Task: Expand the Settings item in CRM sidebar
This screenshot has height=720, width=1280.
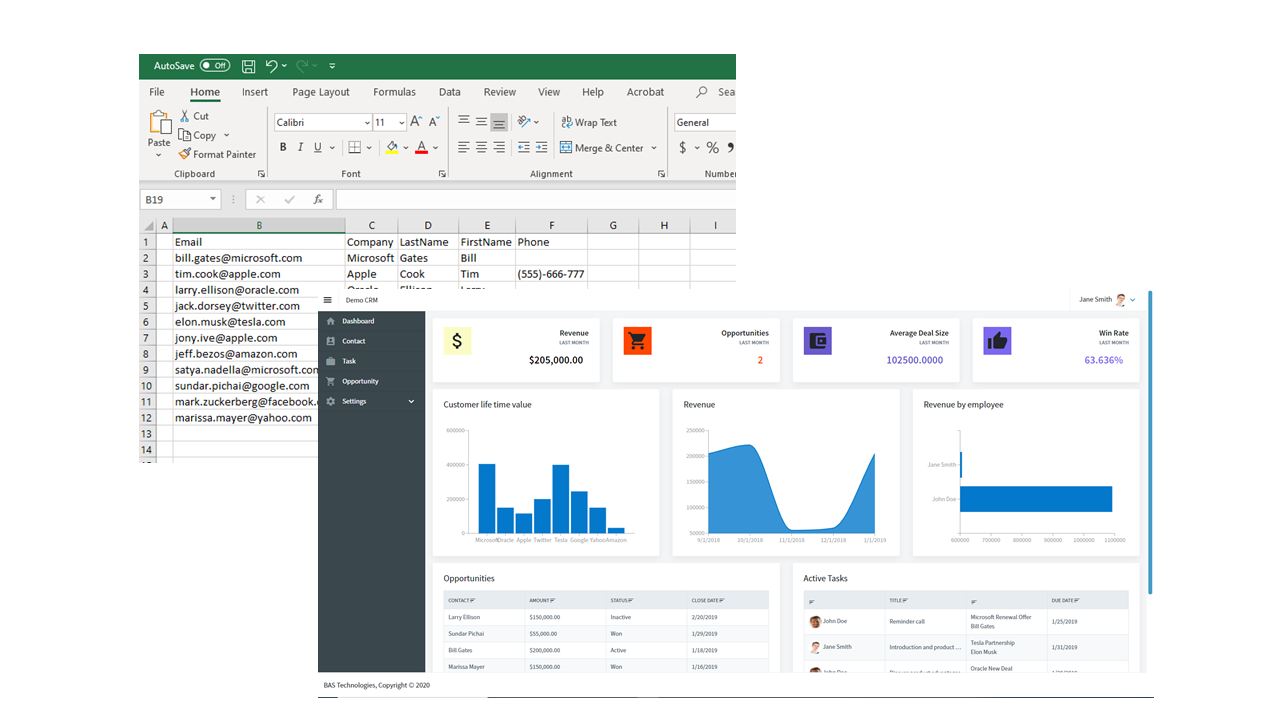Action: click(x=371, y=401)
